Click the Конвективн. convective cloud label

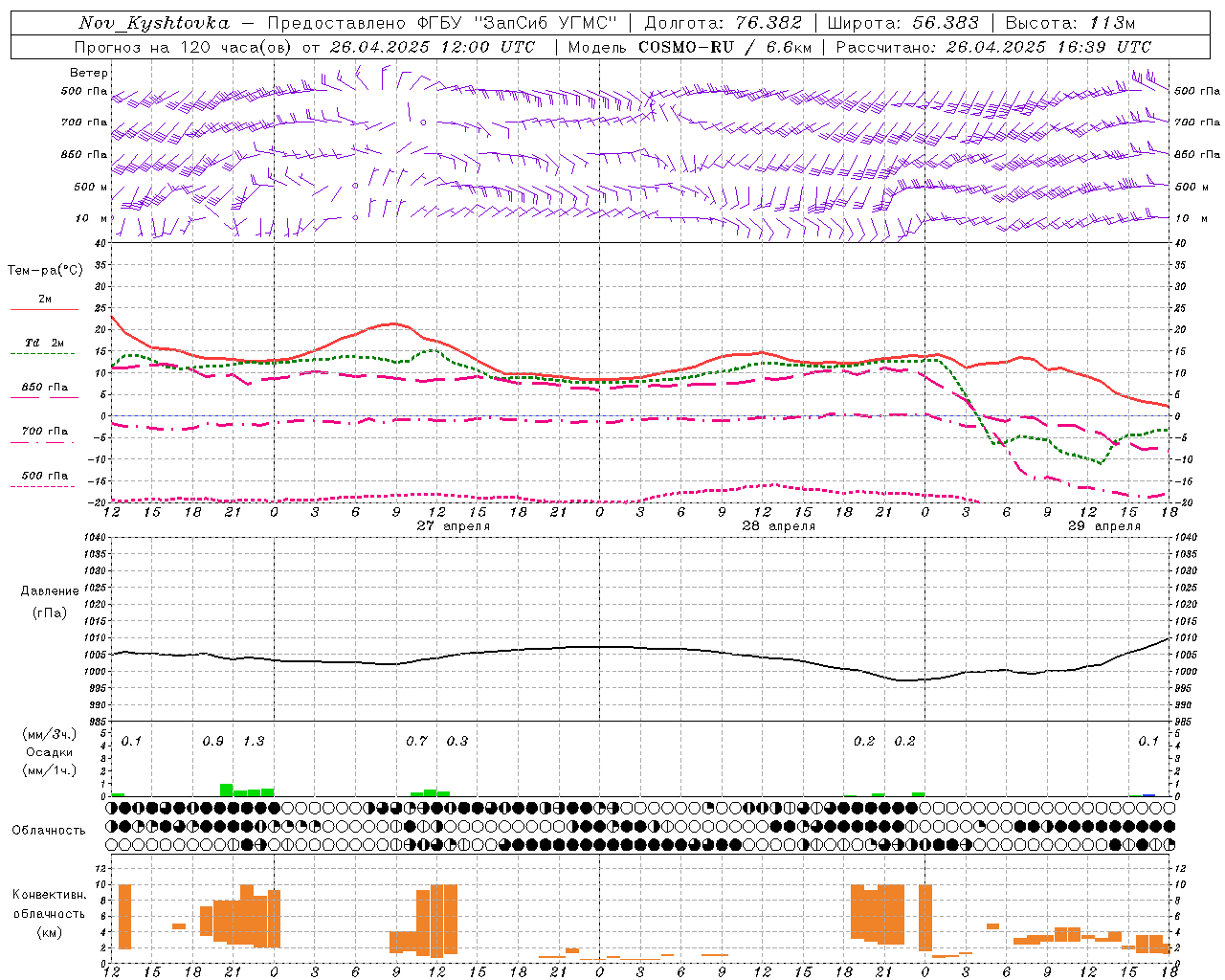pyautogui.click(x=49, y=895)
